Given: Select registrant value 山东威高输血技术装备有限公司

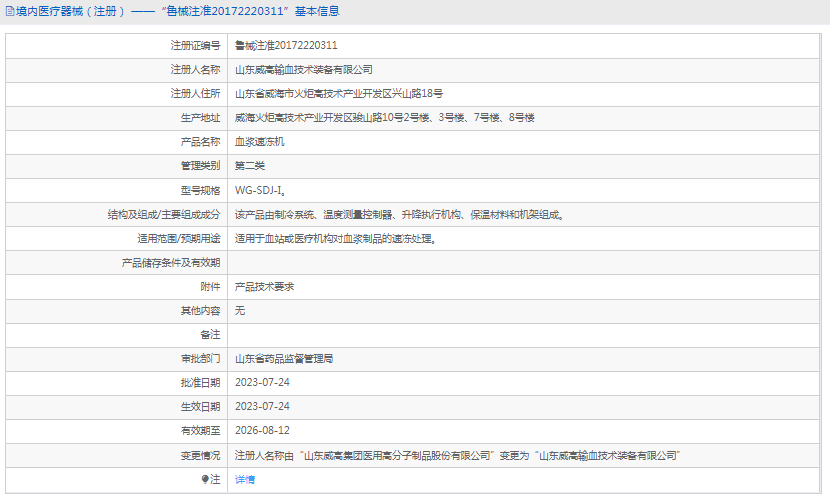Looking at the screenshot, I should pos(304,70).
